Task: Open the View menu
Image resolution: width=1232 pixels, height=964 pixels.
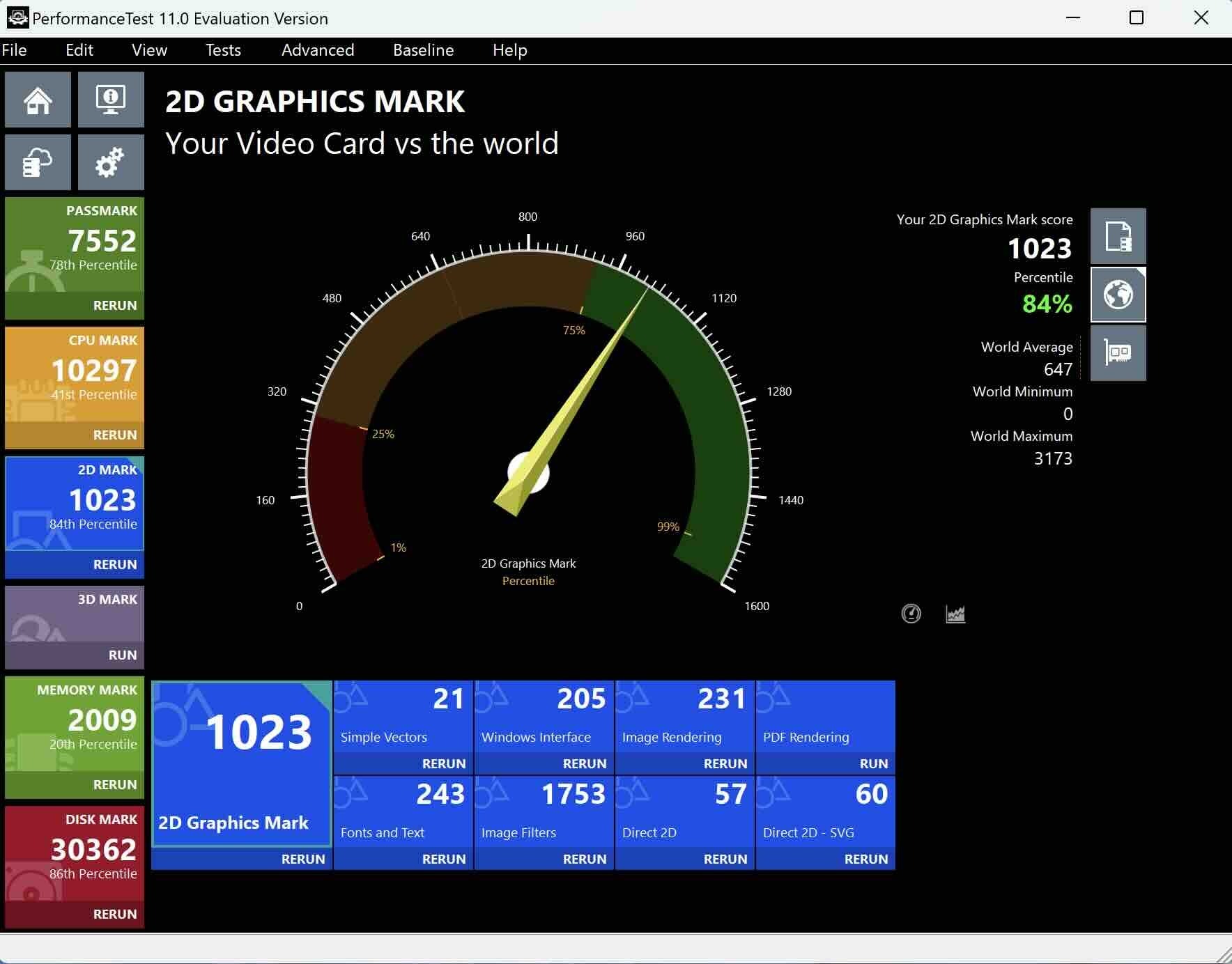Action: 149,50
